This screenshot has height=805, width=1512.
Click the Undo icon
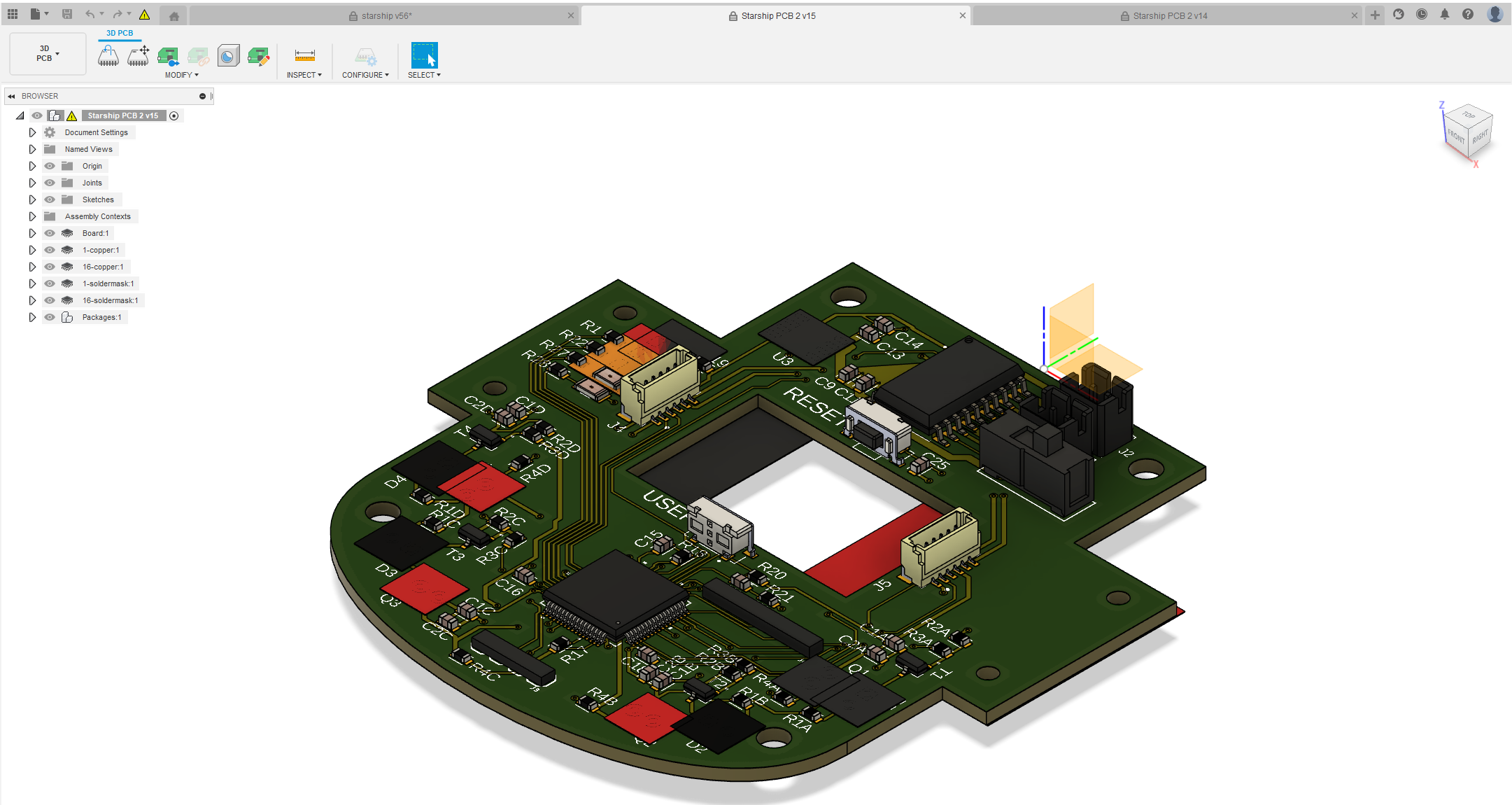90,13
